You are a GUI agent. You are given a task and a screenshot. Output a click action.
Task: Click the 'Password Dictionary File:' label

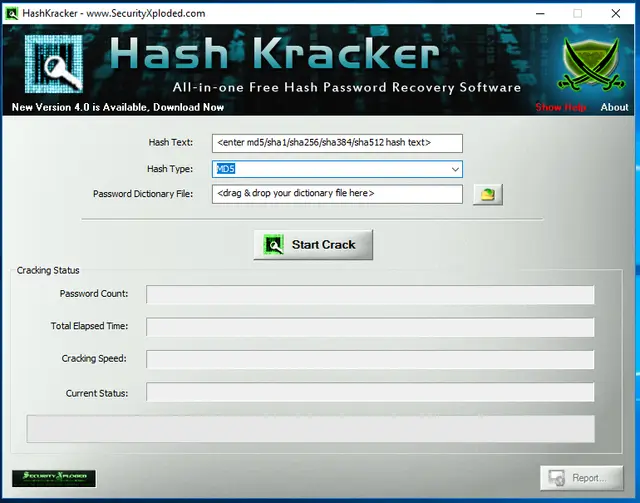[143, 194]
